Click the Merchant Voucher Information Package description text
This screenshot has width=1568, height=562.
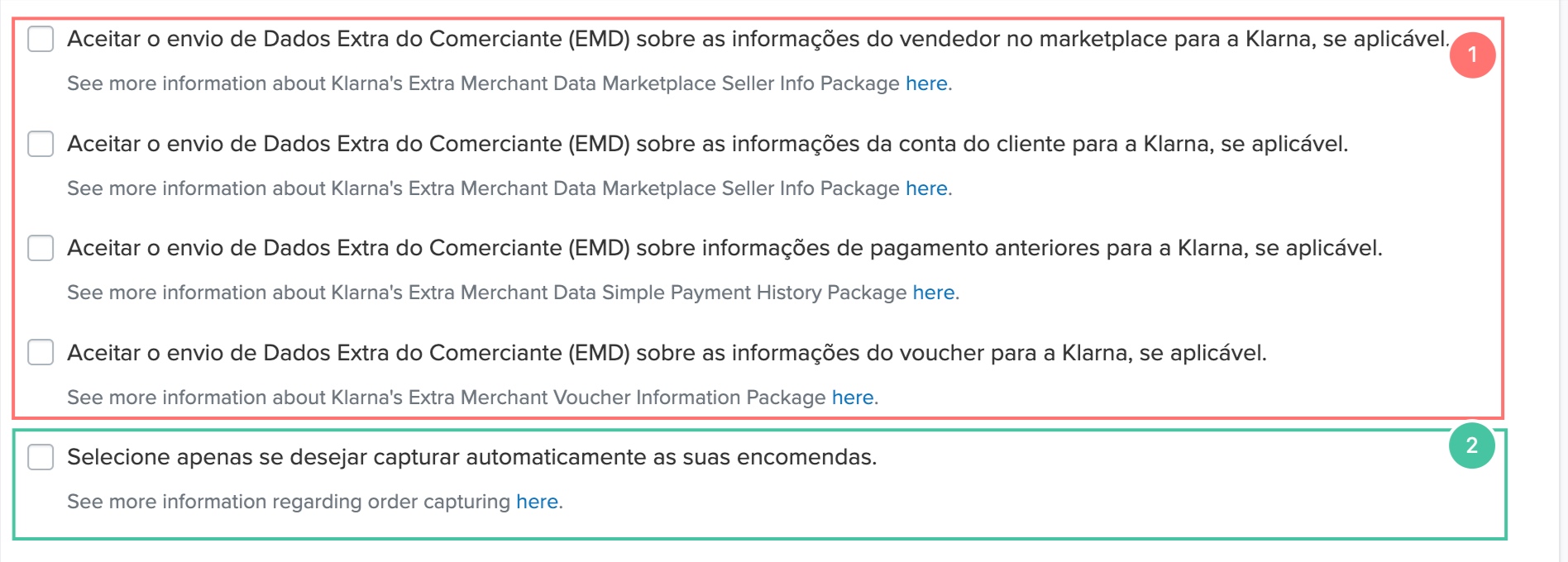[x=447, y=398]
